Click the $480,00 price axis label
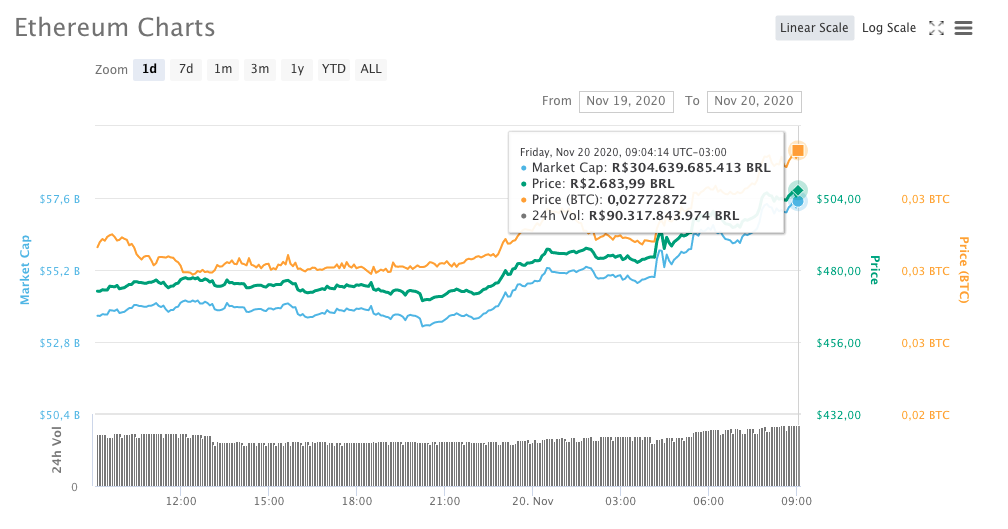 [838, 271]
